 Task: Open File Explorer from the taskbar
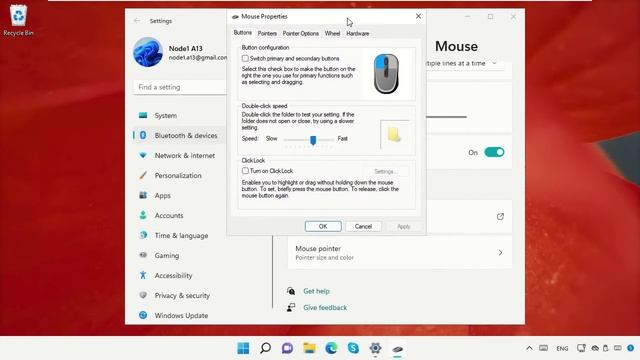pyautogui.click(x=309, y=348)
